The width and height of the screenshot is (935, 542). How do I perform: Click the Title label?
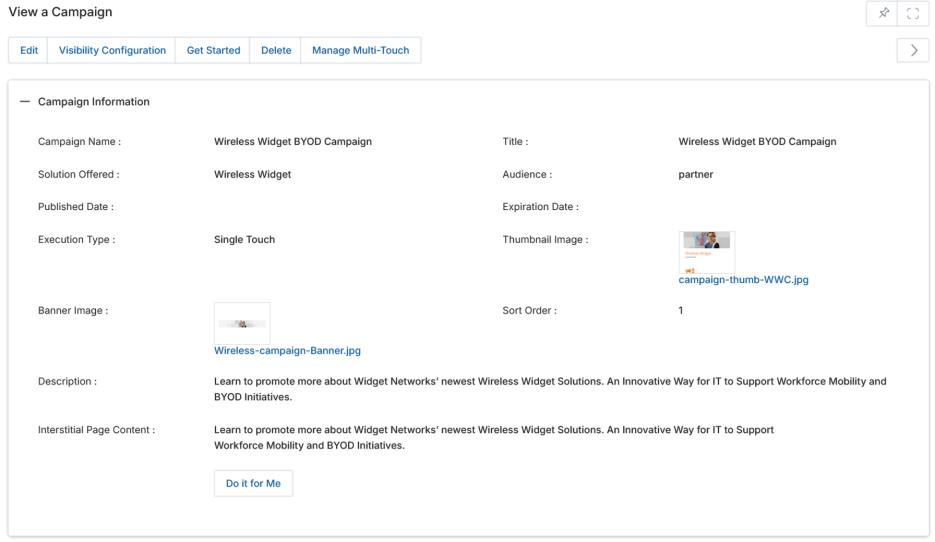pyautogui.click(x=515, y=141)
